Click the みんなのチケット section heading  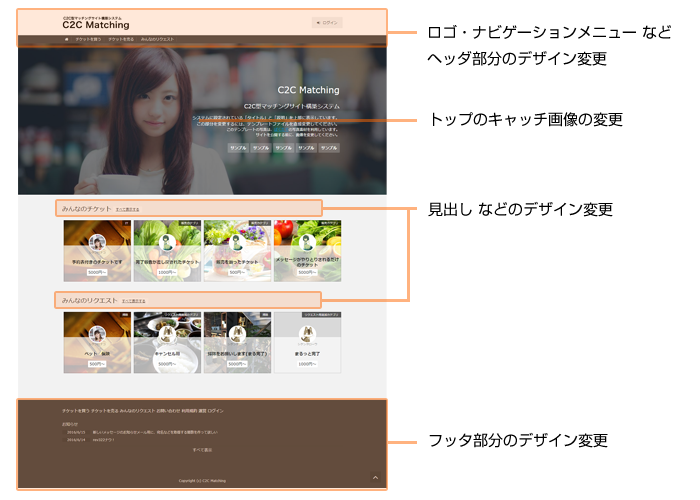pyautogui.click(x=86, y=208)
